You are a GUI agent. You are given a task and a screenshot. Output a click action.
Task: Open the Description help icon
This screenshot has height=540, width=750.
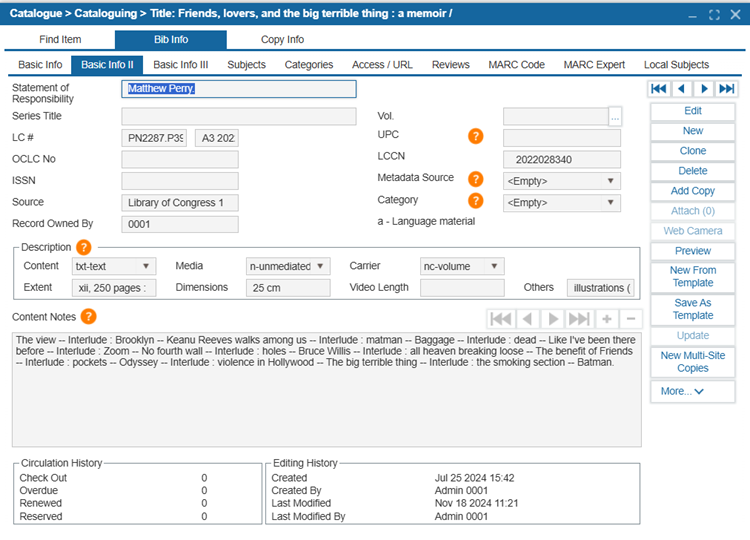[84, 247]
